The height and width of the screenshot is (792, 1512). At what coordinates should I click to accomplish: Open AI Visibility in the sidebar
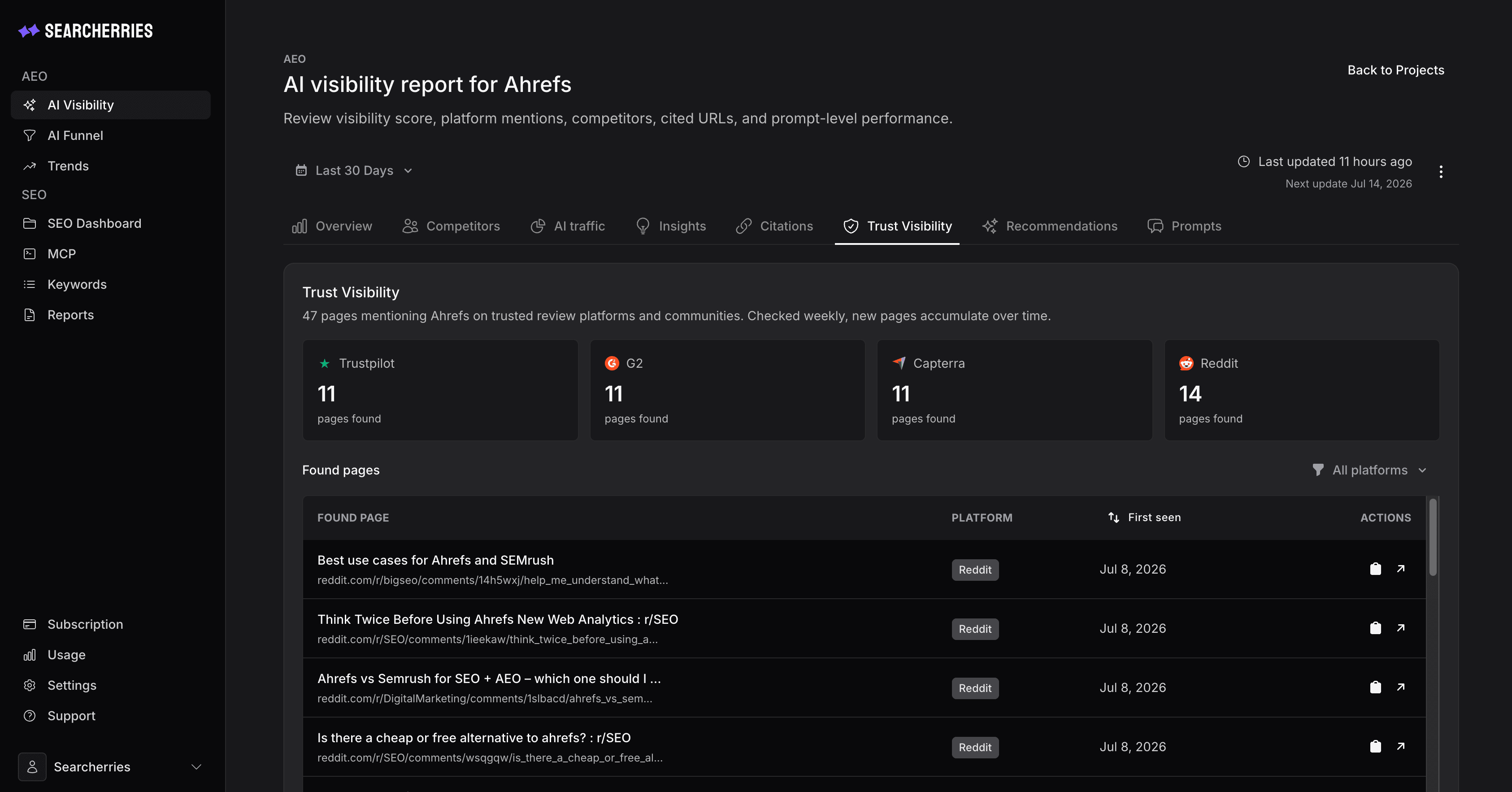click(x=110, y=105)
